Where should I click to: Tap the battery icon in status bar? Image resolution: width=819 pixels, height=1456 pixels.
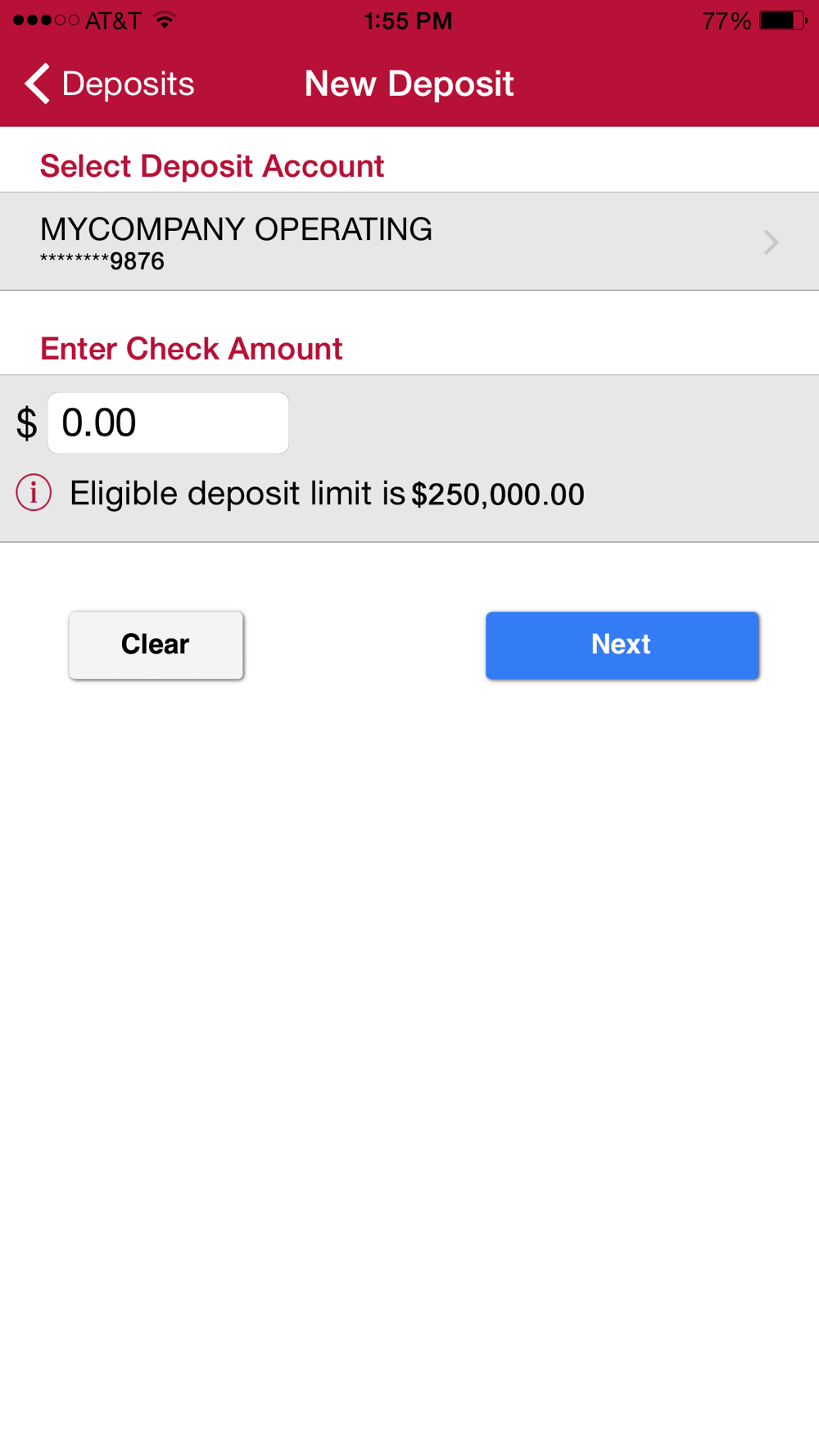pos(782,20)
